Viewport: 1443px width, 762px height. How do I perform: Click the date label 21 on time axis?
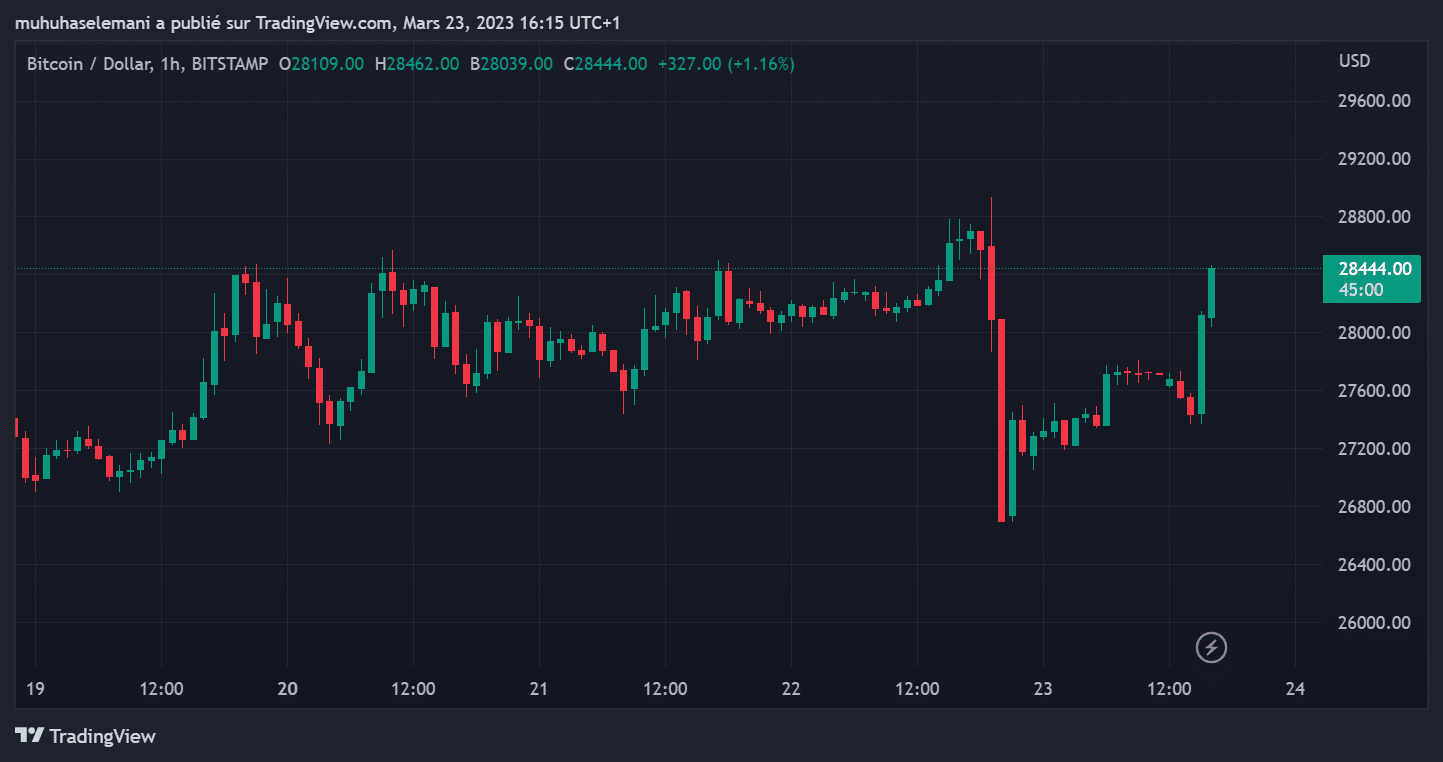(x=539, y=688)
